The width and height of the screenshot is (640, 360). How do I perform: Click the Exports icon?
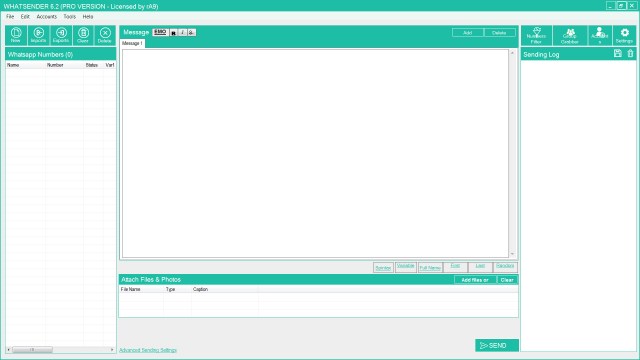[x=61, y=35]
